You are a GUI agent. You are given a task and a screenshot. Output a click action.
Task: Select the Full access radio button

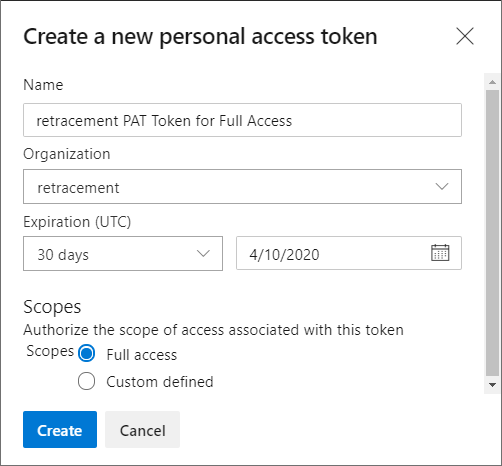[x=86, y=353]
